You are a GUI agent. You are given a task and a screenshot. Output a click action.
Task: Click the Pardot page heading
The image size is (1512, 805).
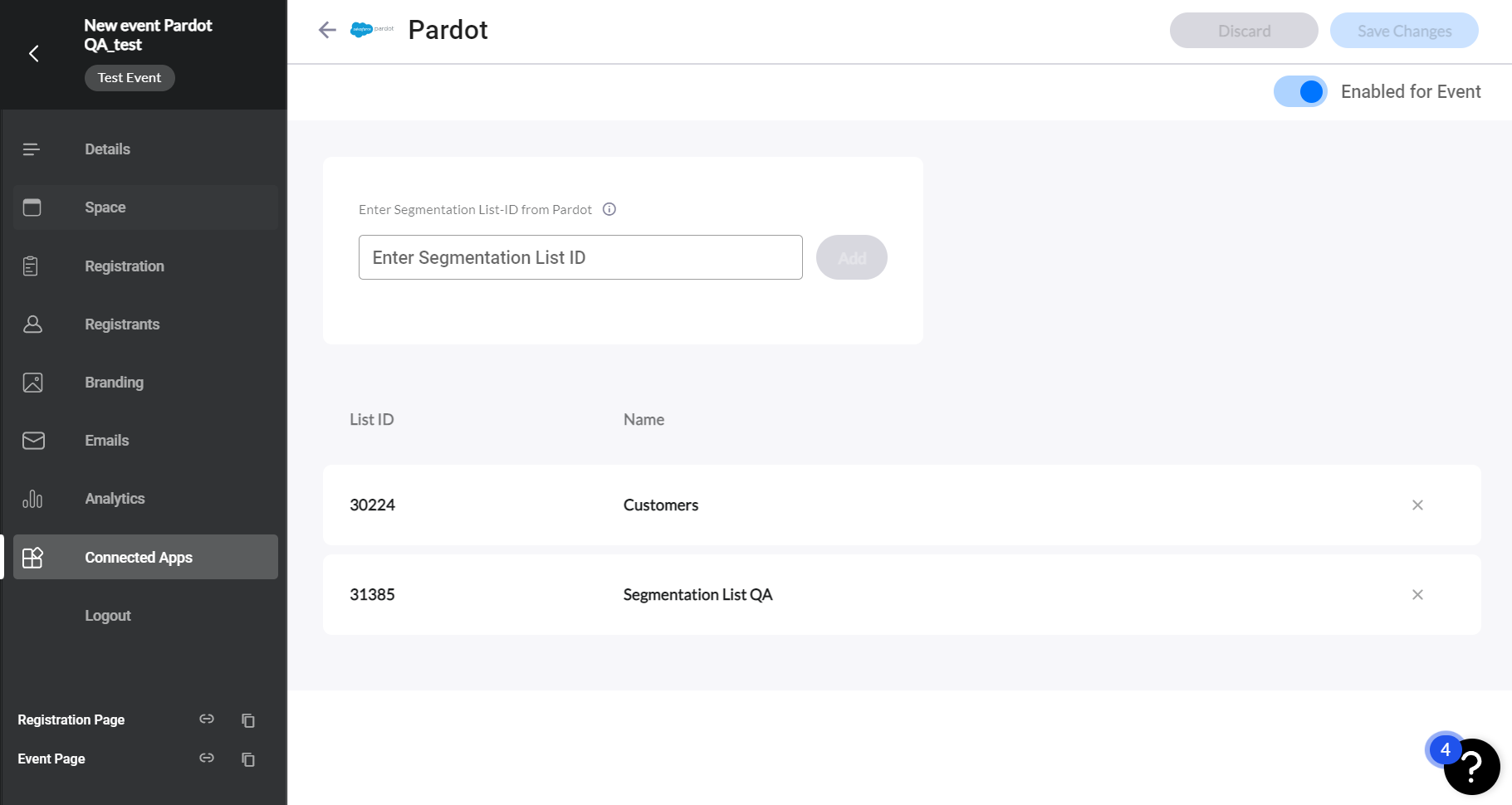point(448,30)
